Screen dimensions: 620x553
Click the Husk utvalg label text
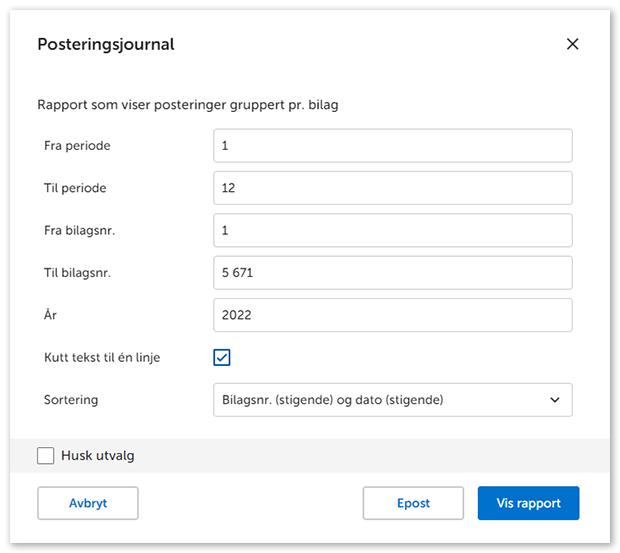(x=98, y=456)
